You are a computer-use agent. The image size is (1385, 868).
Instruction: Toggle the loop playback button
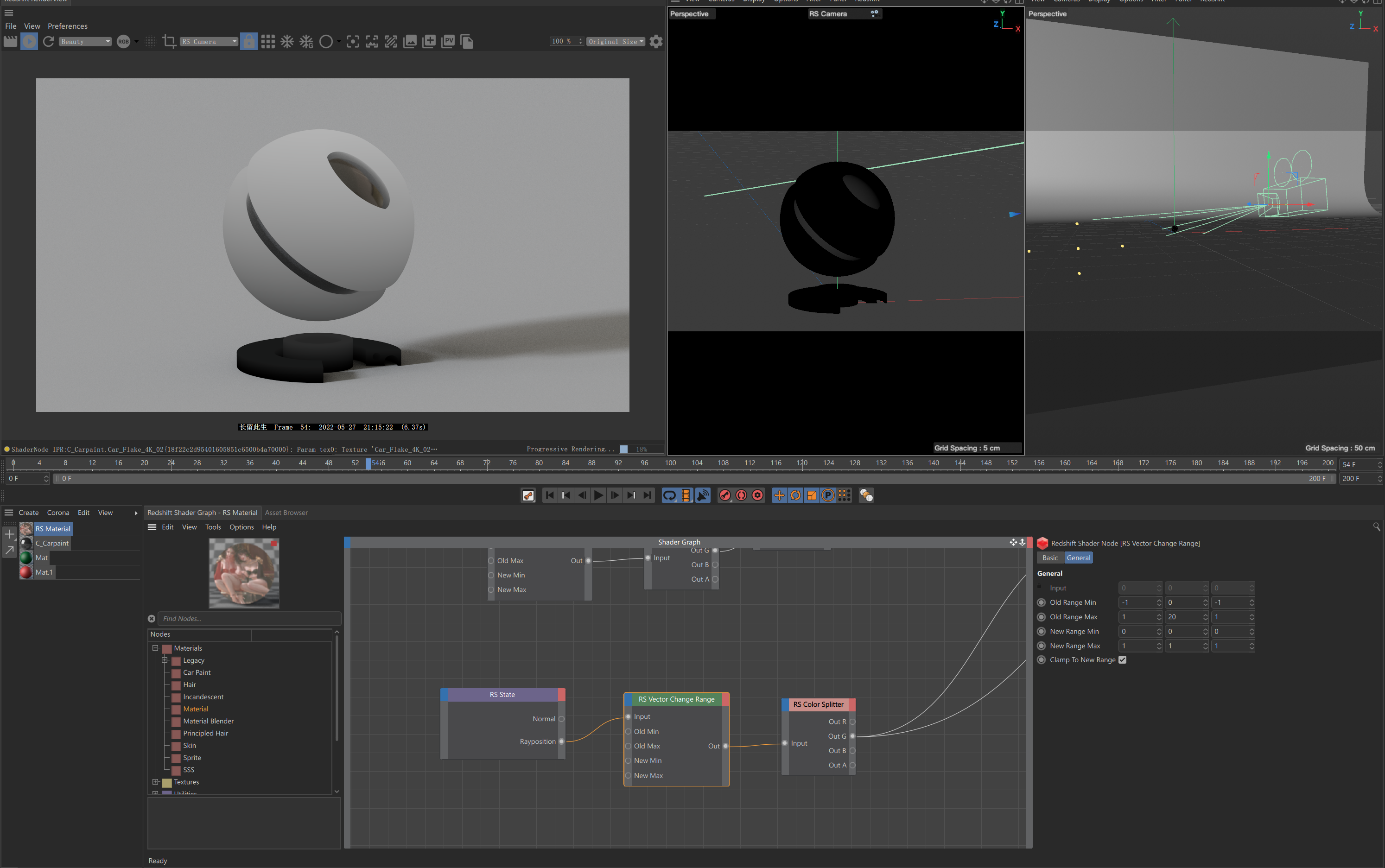pyautogui.click(x=669, y=495)
